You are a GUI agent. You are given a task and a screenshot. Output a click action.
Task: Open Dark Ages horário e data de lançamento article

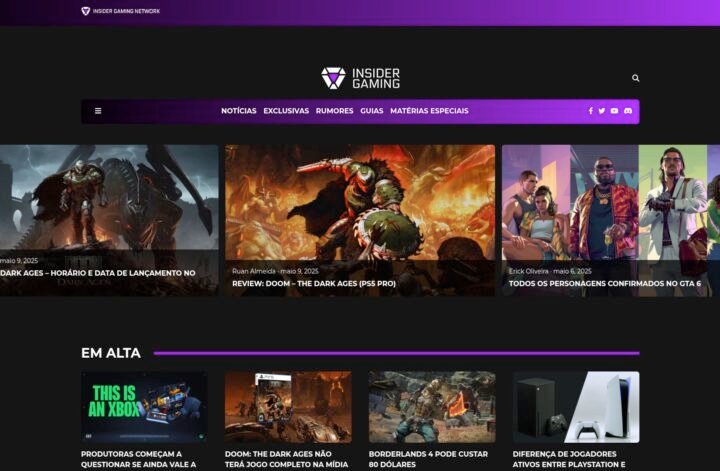(98, 273)
